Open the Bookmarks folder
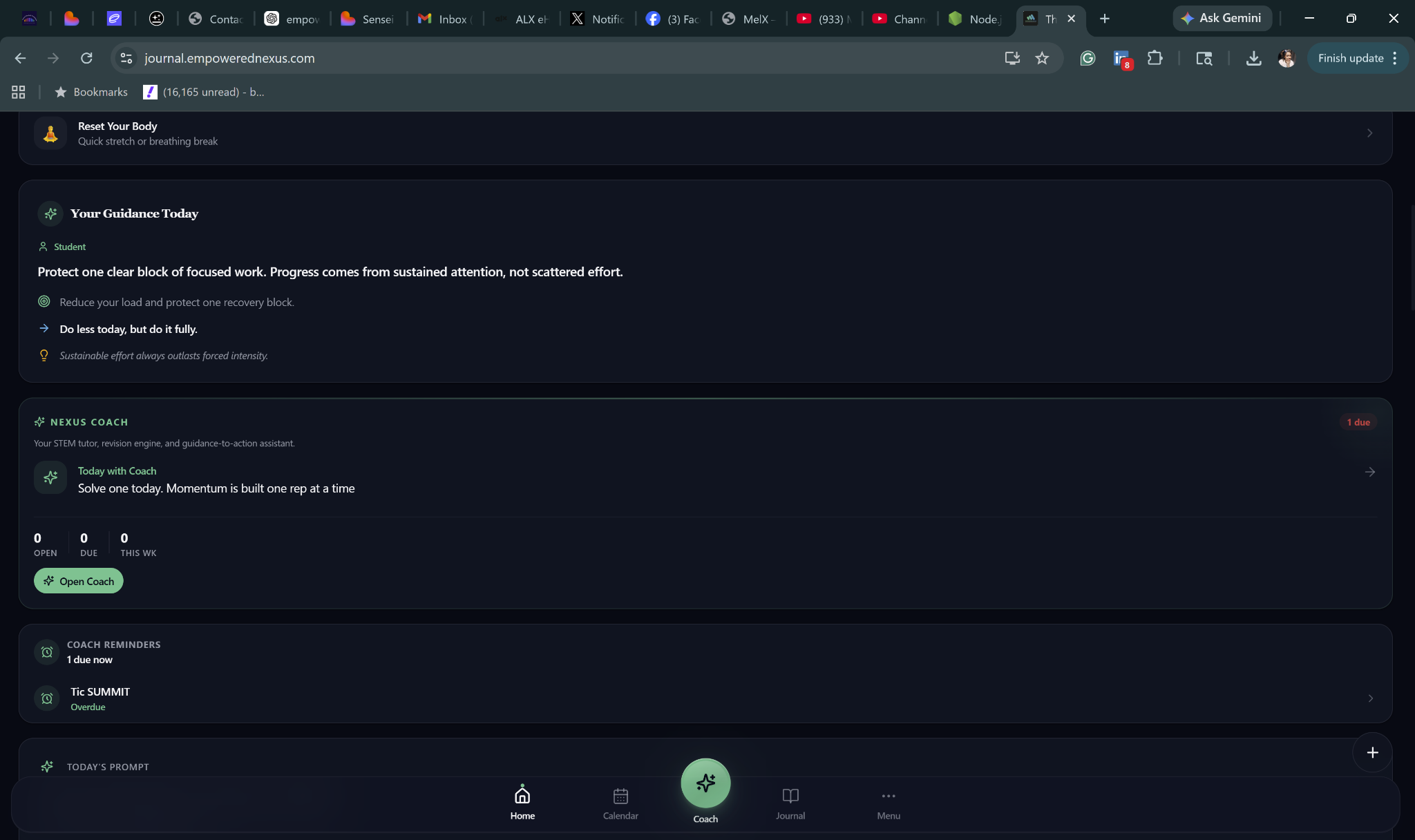This screenshot has height=840, width=1415. click(x=91, y=92)
